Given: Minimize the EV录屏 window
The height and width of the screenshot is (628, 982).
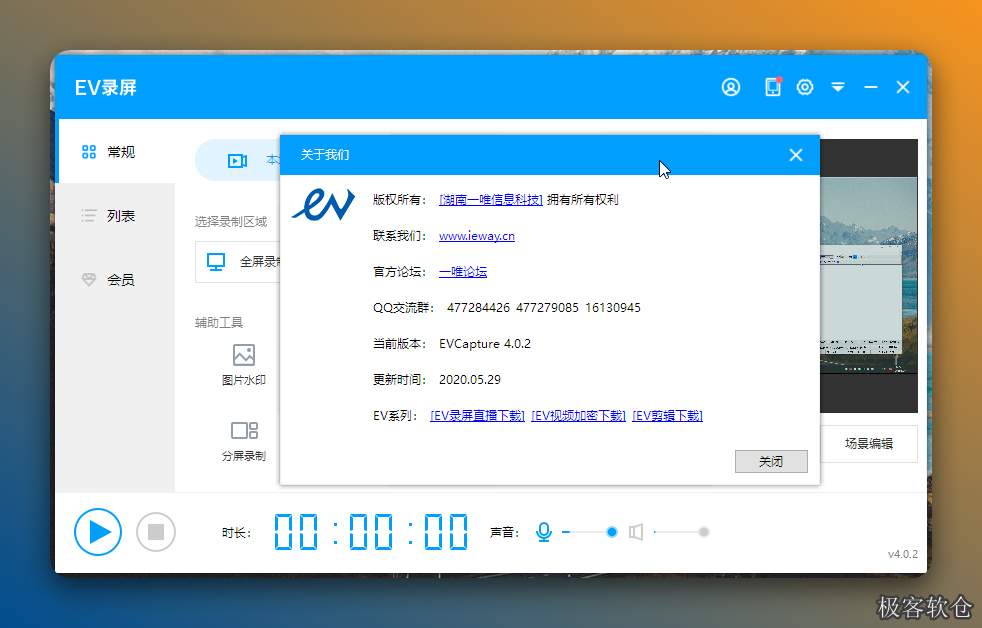Looking at the screenshot, I should point(871,87).
